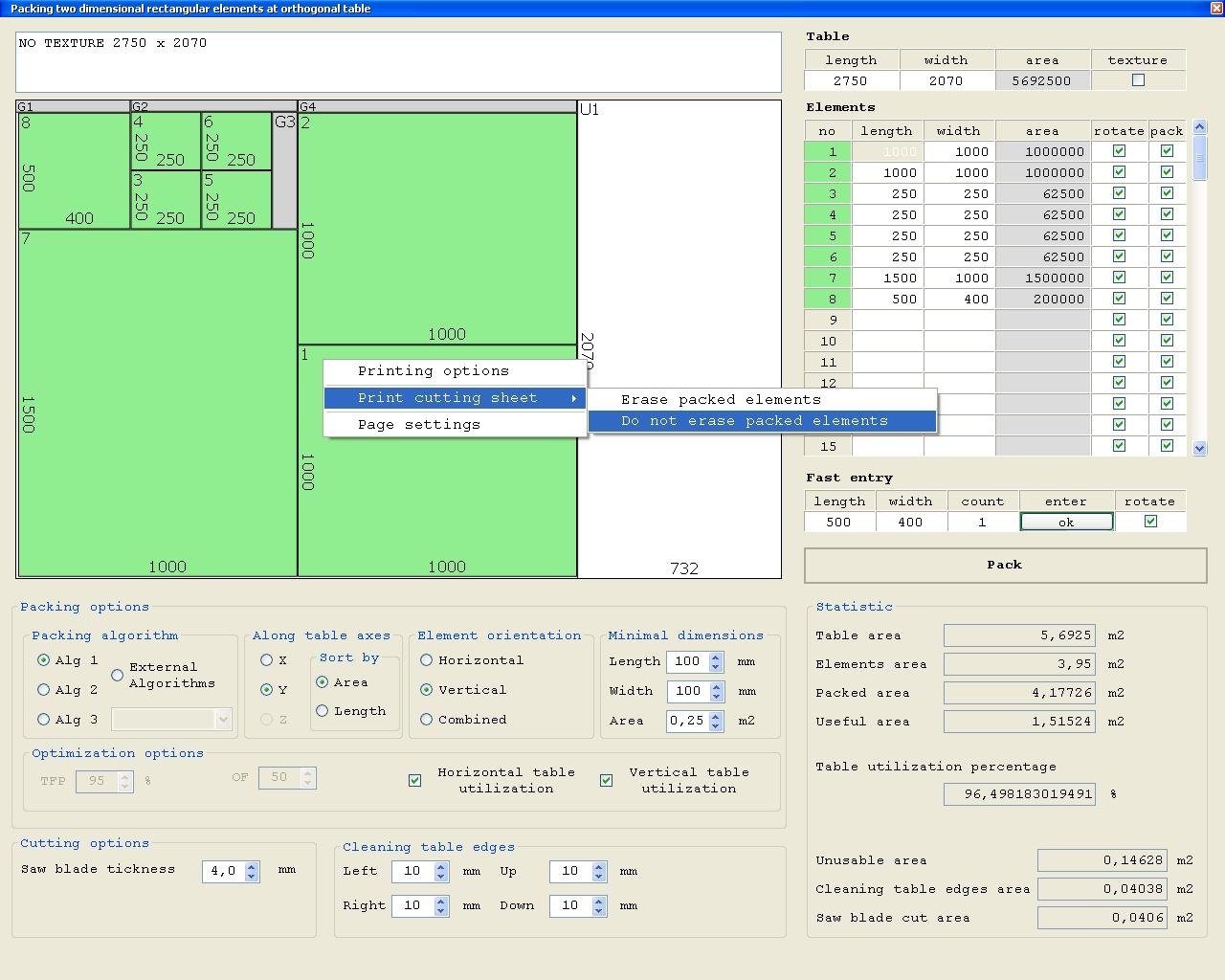Viewport: 1225px width, 980px height.
Task: Close the packing window with title bar X
Action: click(1216, 8)
